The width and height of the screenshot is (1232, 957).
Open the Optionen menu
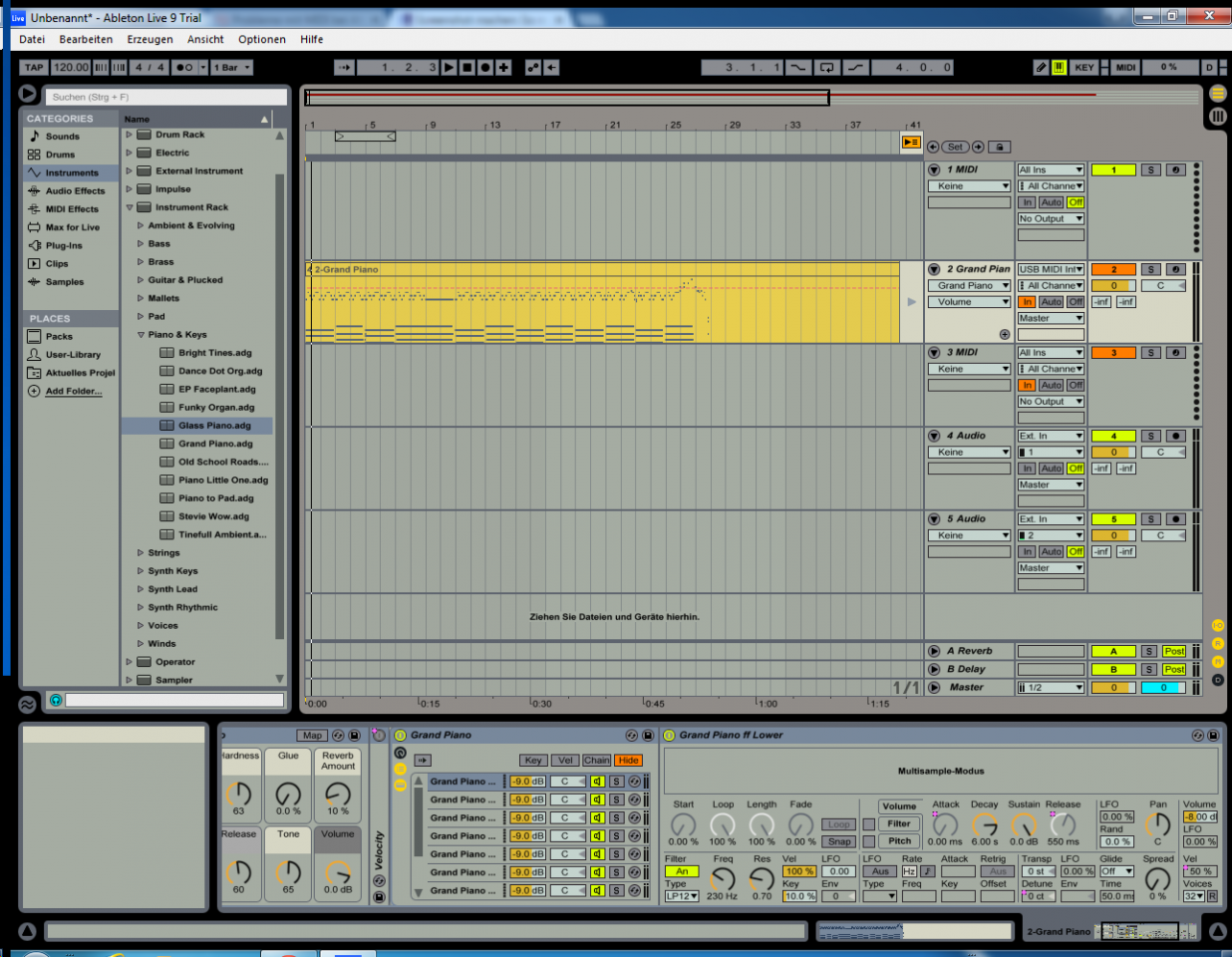coord(262,40)
